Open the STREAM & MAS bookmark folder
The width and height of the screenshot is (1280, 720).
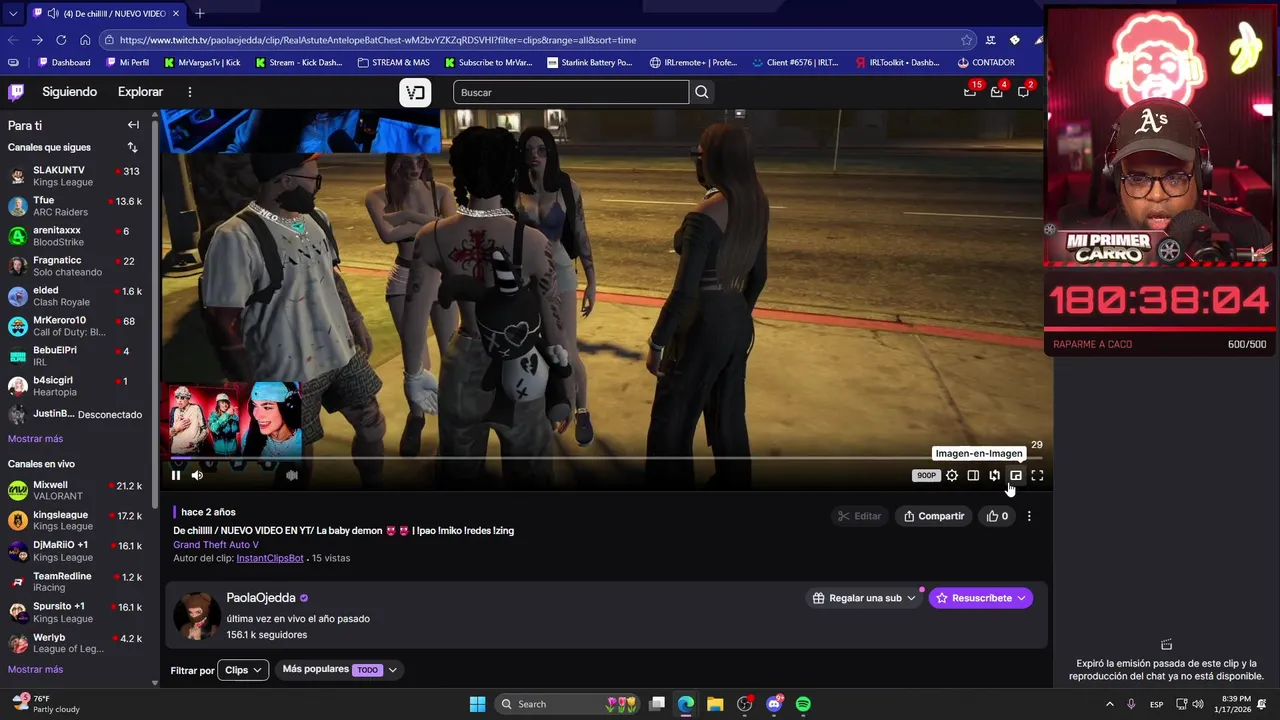(393, 62)
